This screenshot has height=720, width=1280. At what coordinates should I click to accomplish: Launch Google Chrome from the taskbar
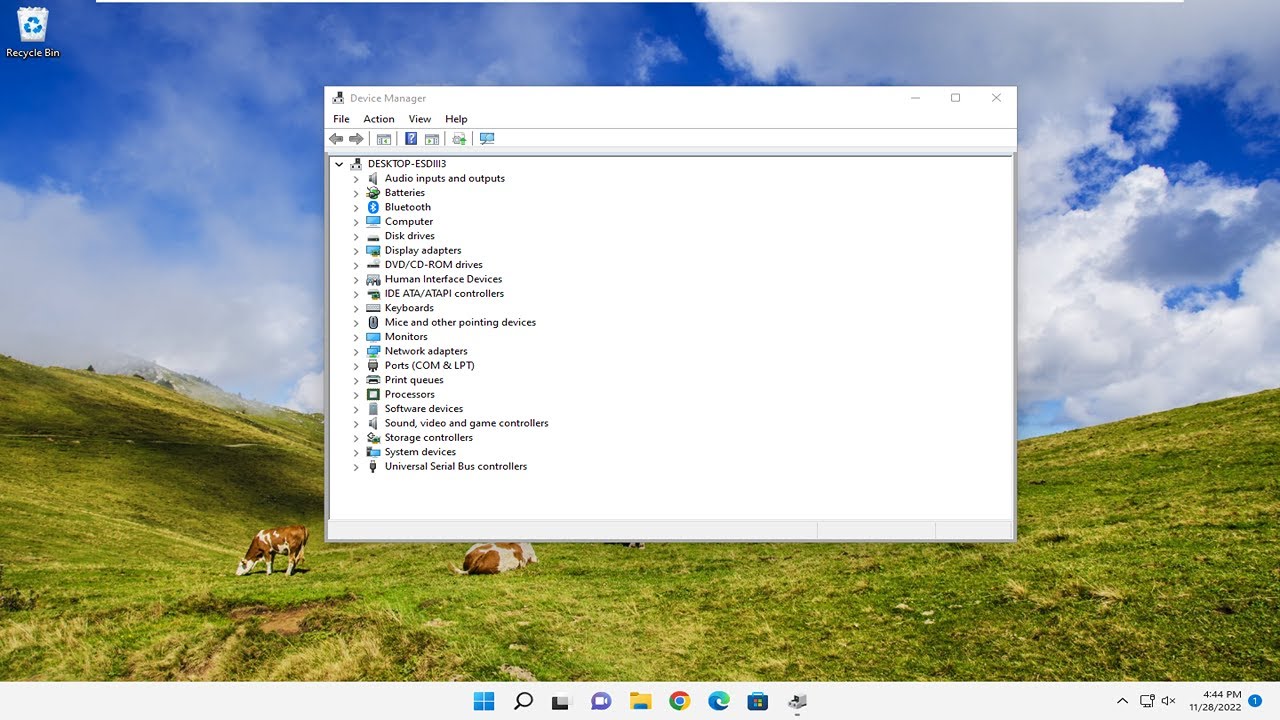[x=679, y=701]
